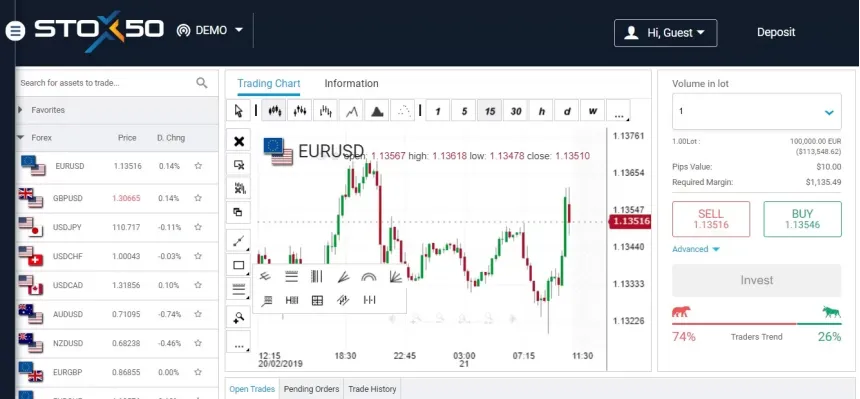Pick the Fibonacci fan tool in popup
The height and width of the screenshot is (399, 860).
point(343,277)
